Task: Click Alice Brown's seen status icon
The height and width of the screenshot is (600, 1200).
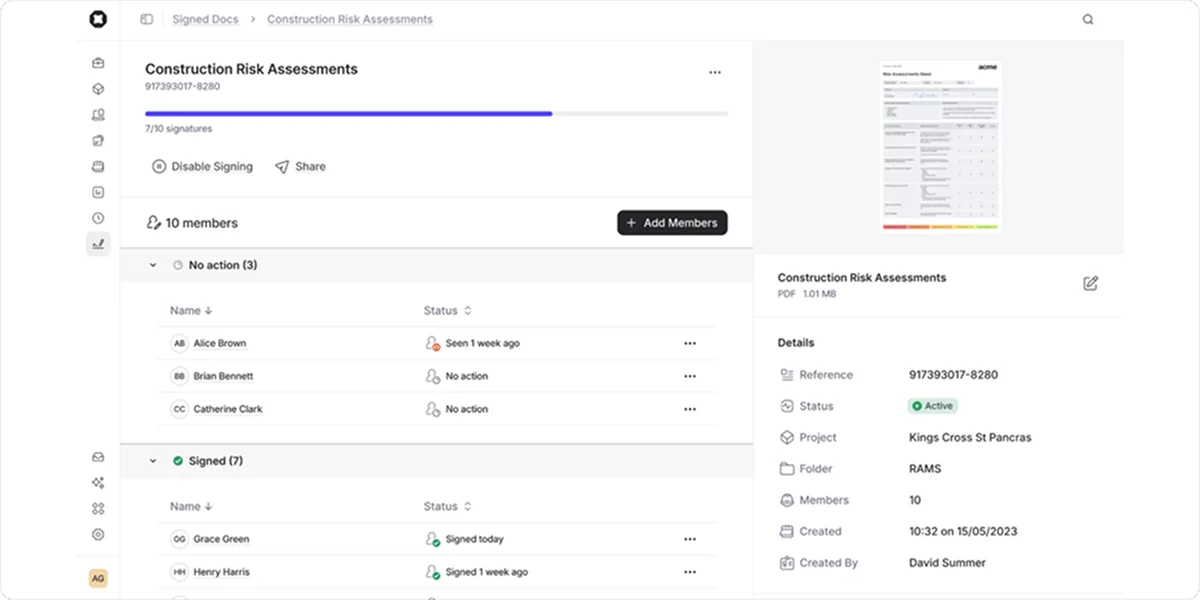Action: click(432, 343)
